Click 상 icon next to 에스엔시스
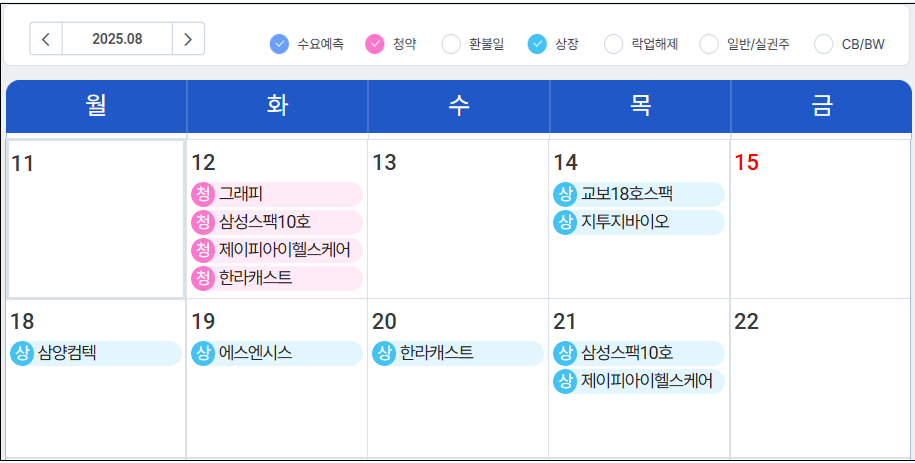 click(203, 353)
